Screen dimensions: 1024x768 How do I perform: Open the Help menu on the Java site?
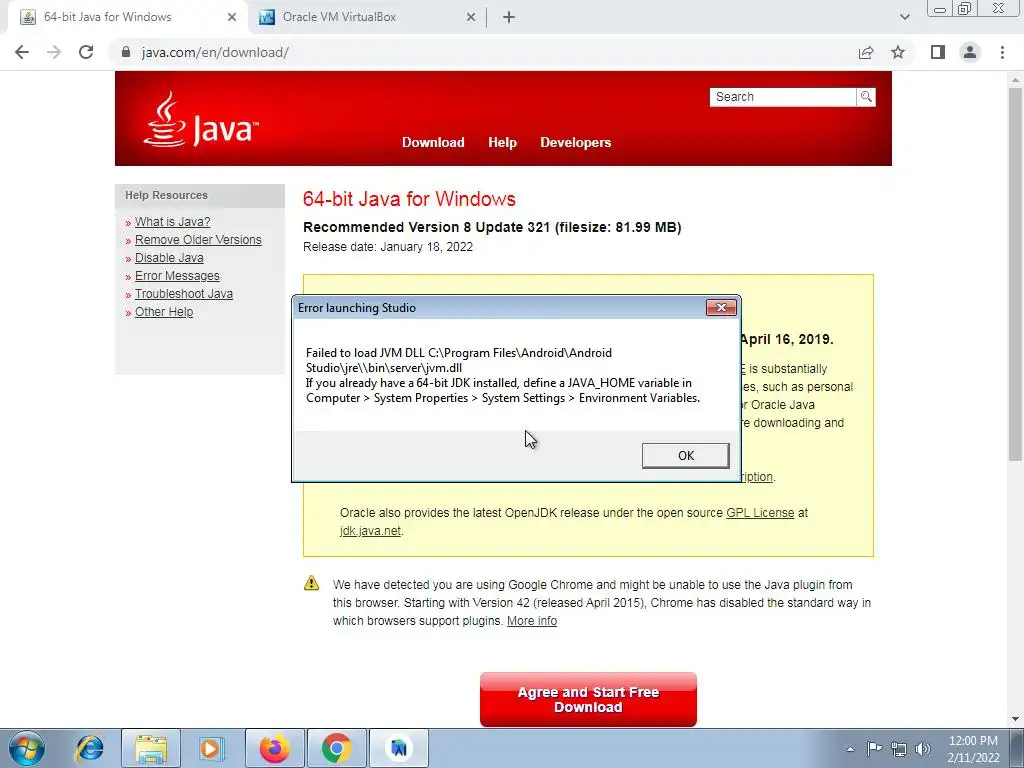coord(502,142)
